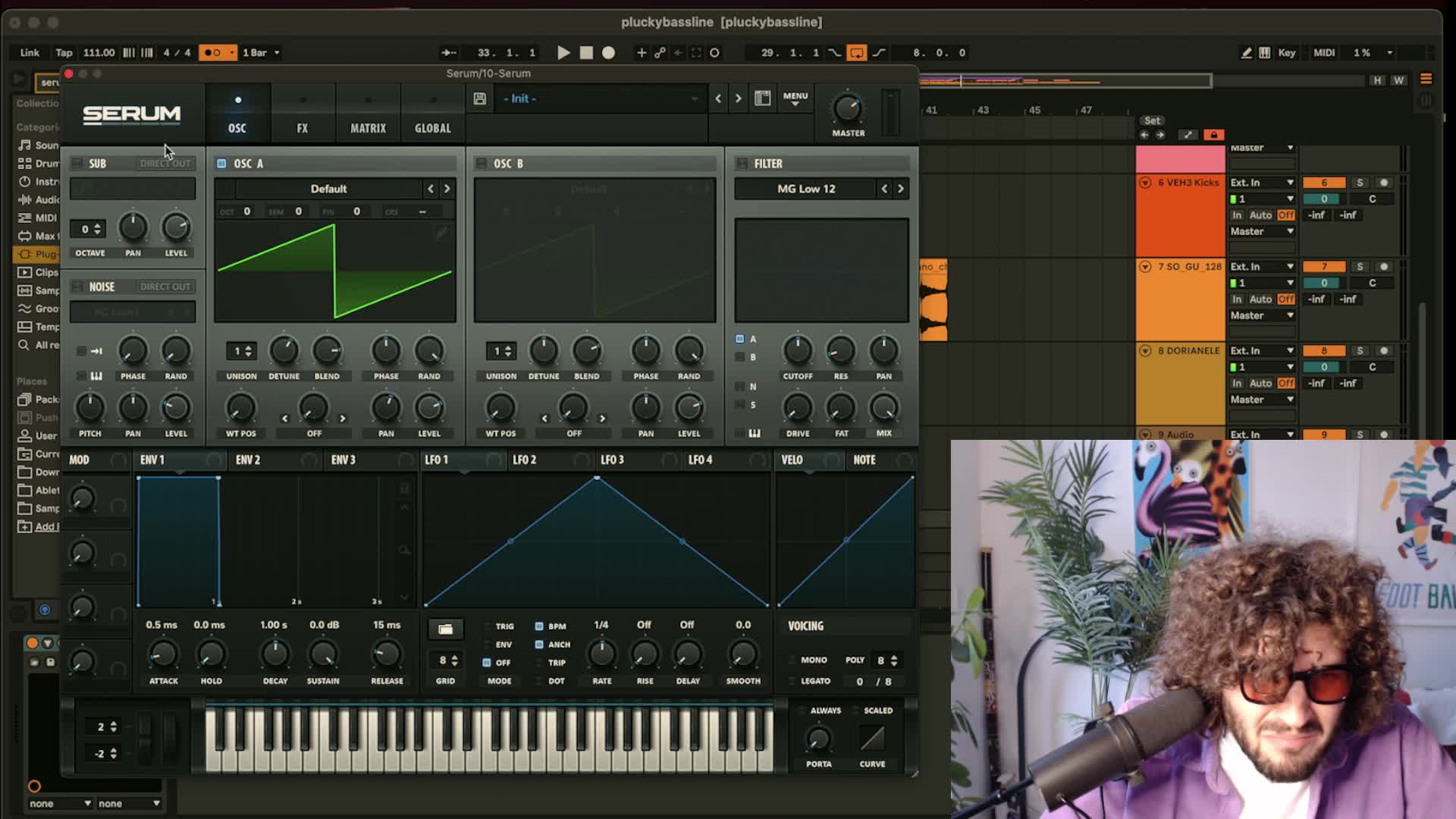Open the Default wavetable selector for OSC A
The width and height of the screenshot is (1456, 819).
(328, 189)
